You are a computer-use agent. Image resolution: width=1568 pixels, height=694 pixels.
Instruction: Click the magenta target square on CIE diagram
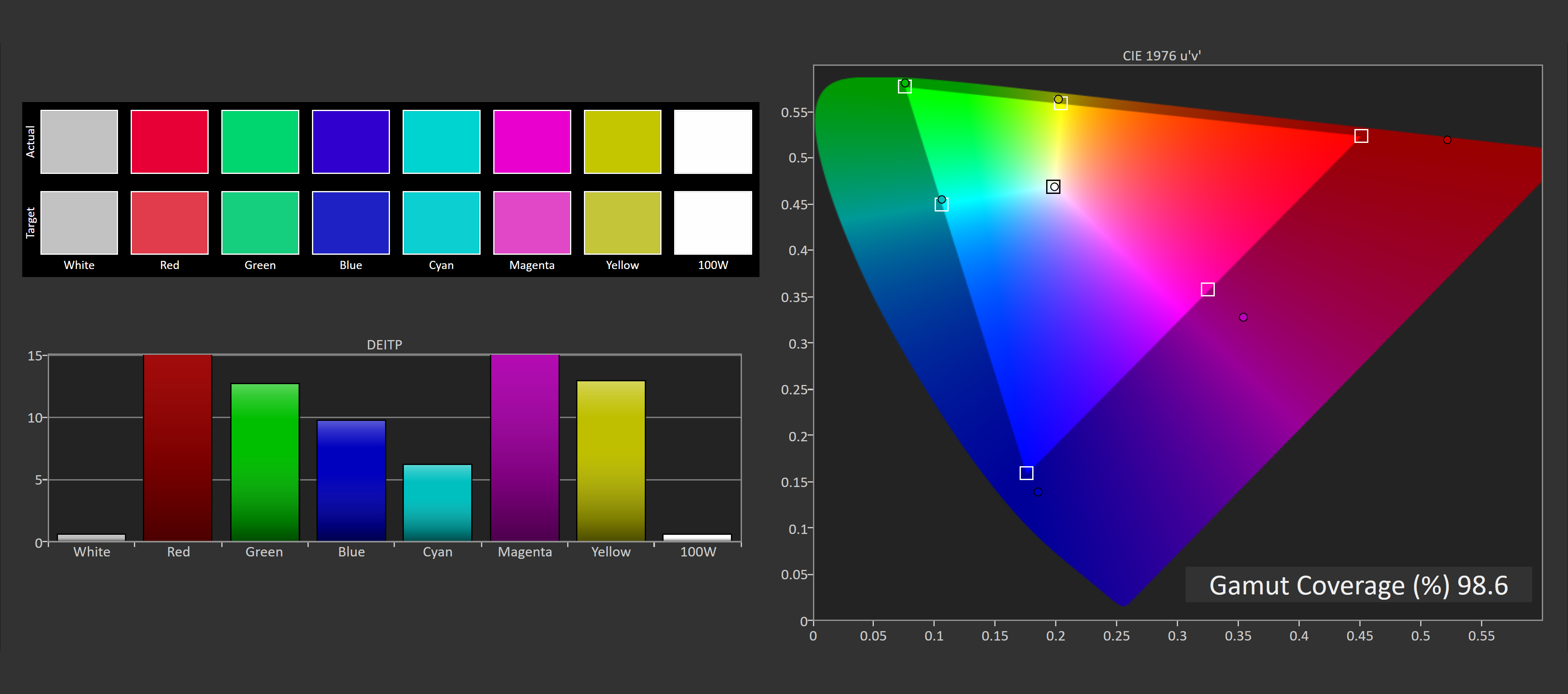click(x=1208, y=289)
